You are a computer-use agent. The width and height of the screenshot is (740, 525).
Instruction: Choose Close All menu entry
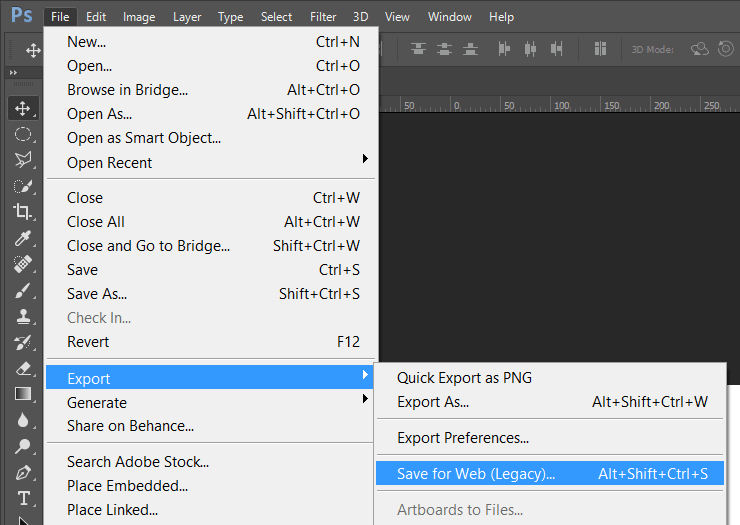pos(210,222)
